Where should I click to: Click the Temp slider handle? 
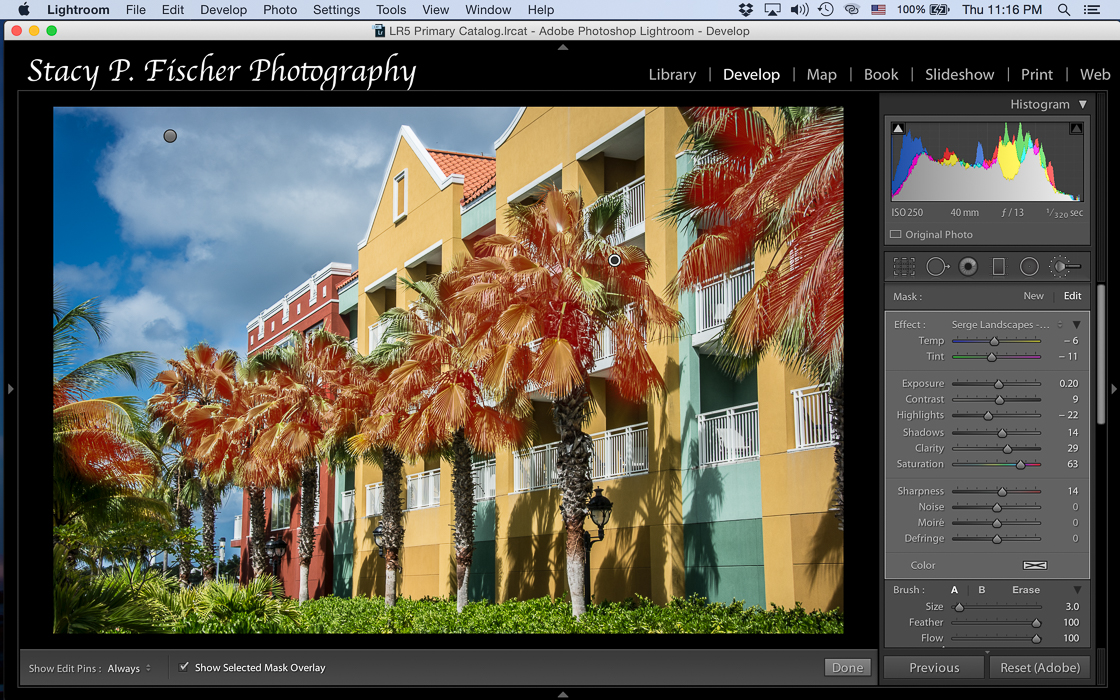click(994, 341)
